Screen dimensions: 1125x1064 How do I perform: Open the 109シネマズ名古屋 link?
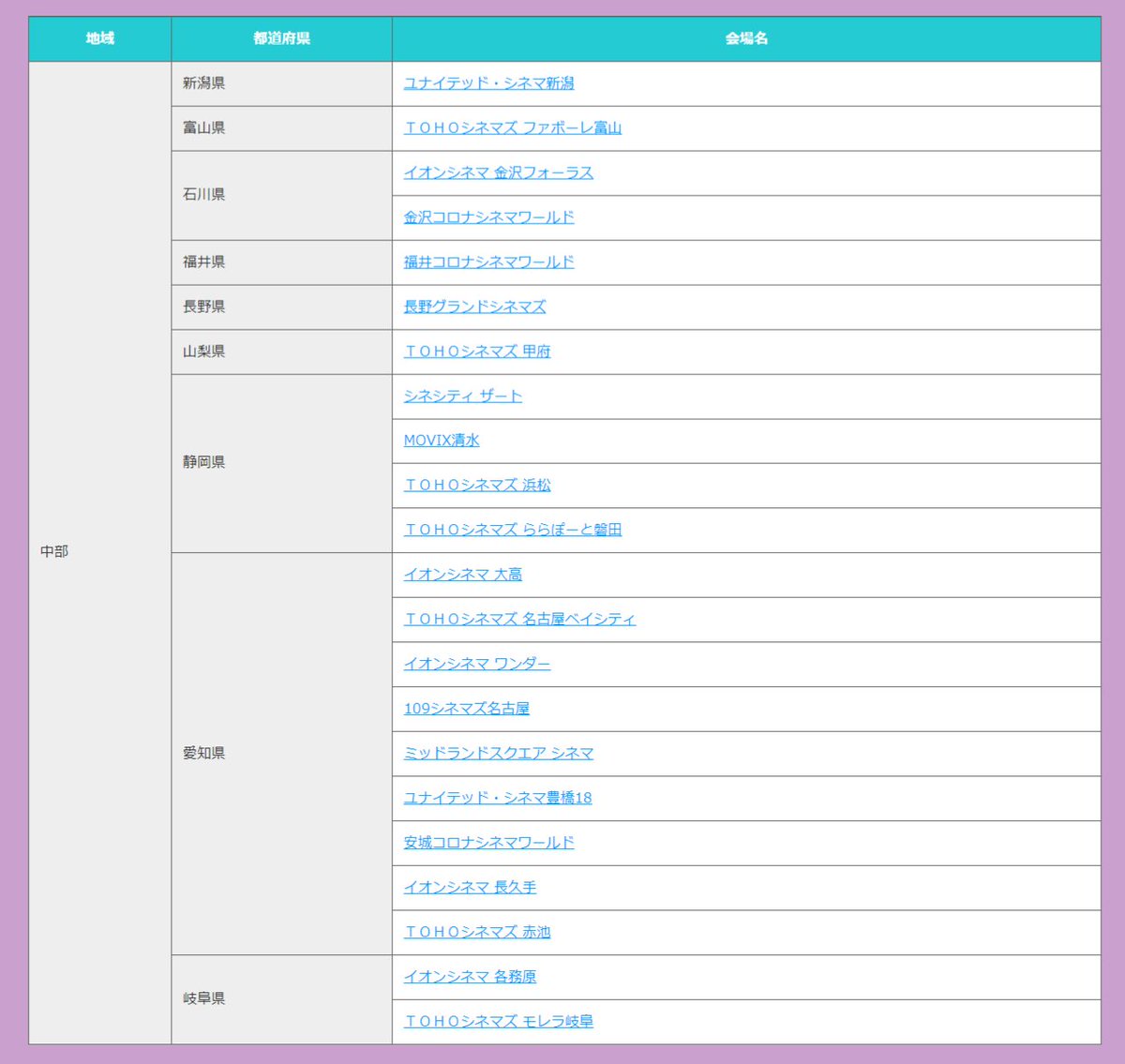click(x=465, y=709)
